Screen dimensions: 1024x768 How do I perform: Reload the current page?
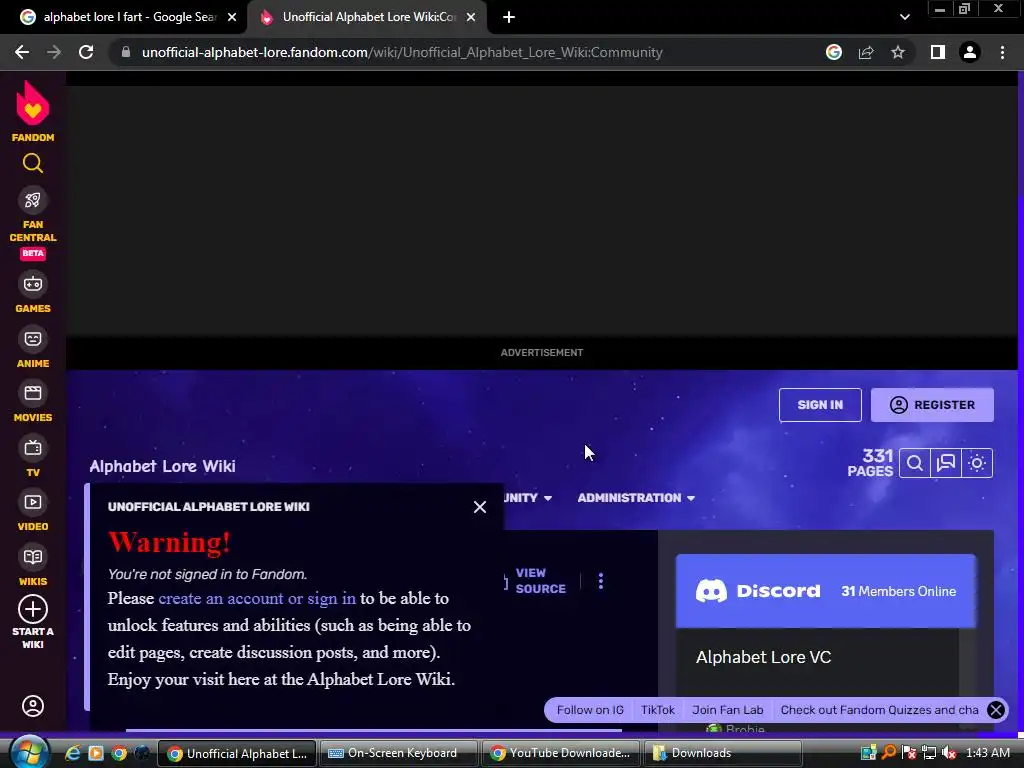[x=86, y=52]
